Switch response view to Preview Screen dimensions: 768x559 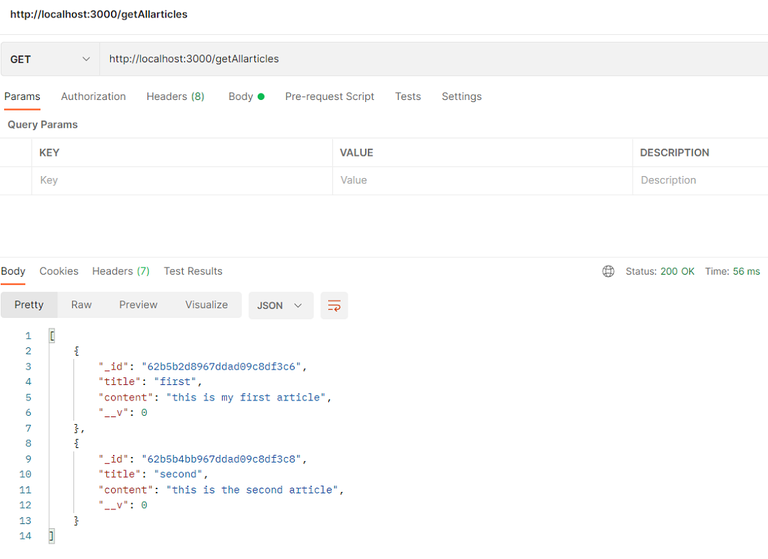(x=138, y=305)
